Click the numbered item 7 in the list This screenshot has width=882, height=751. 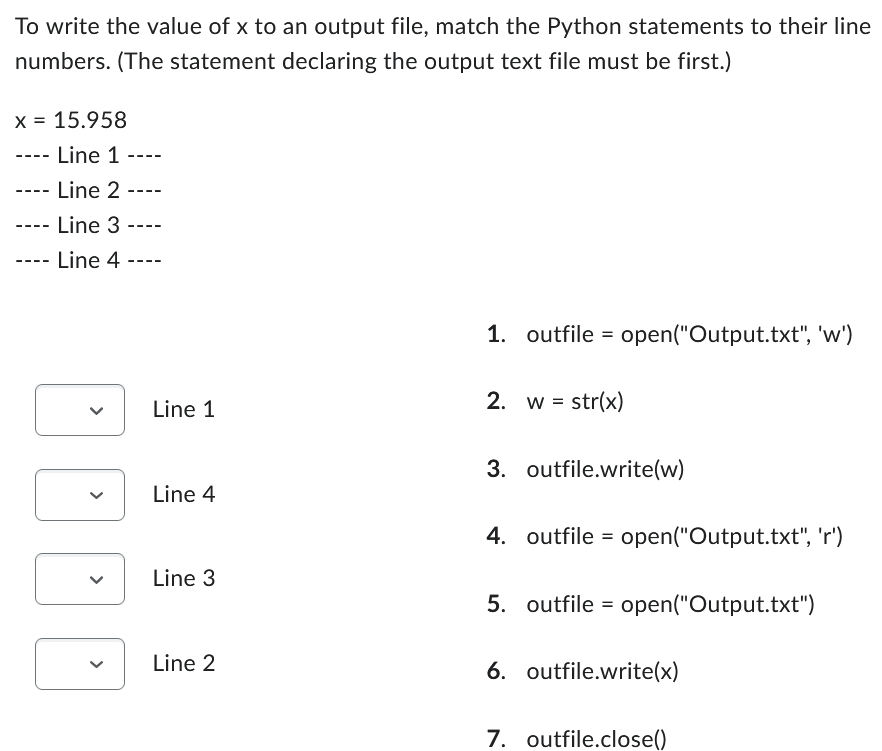pos(496,738)
